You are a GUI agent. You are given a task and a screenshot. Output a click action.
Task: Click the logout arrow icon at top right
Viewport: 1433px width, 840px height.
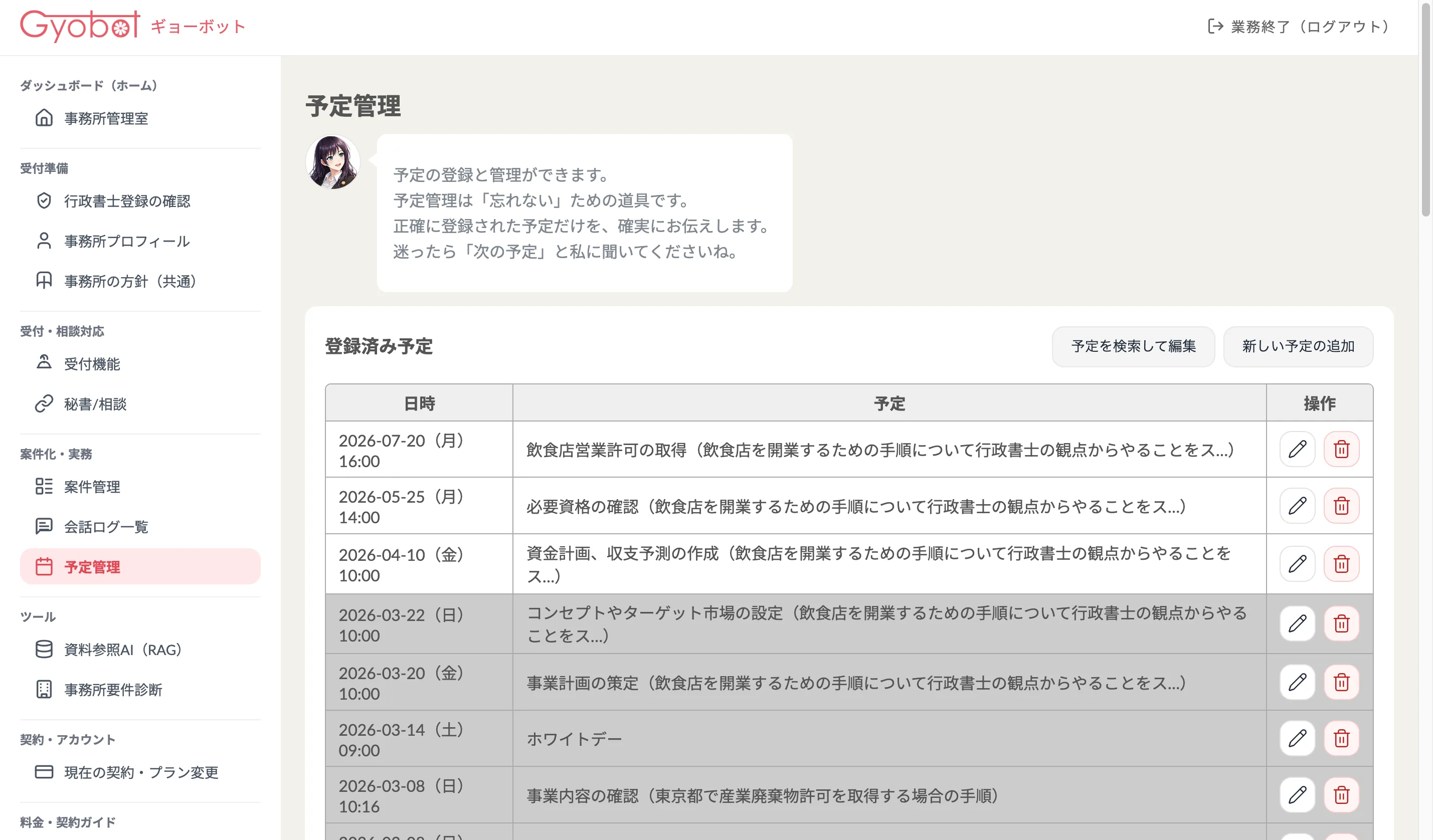pos(1215,26)
